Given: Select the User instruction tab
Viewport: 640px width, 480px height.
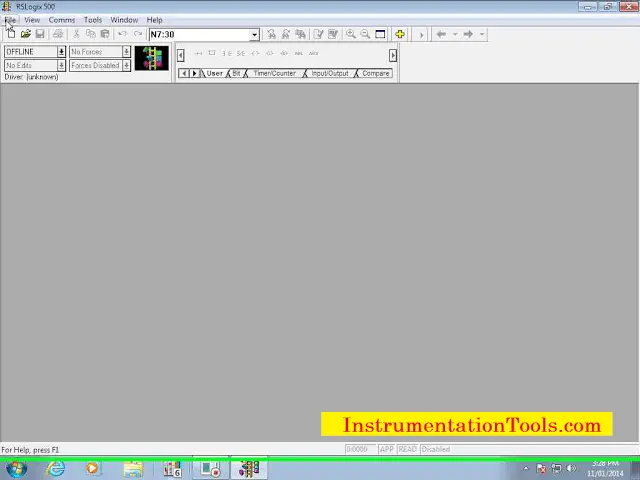Looking at the screenshot, I should point(214,73).
